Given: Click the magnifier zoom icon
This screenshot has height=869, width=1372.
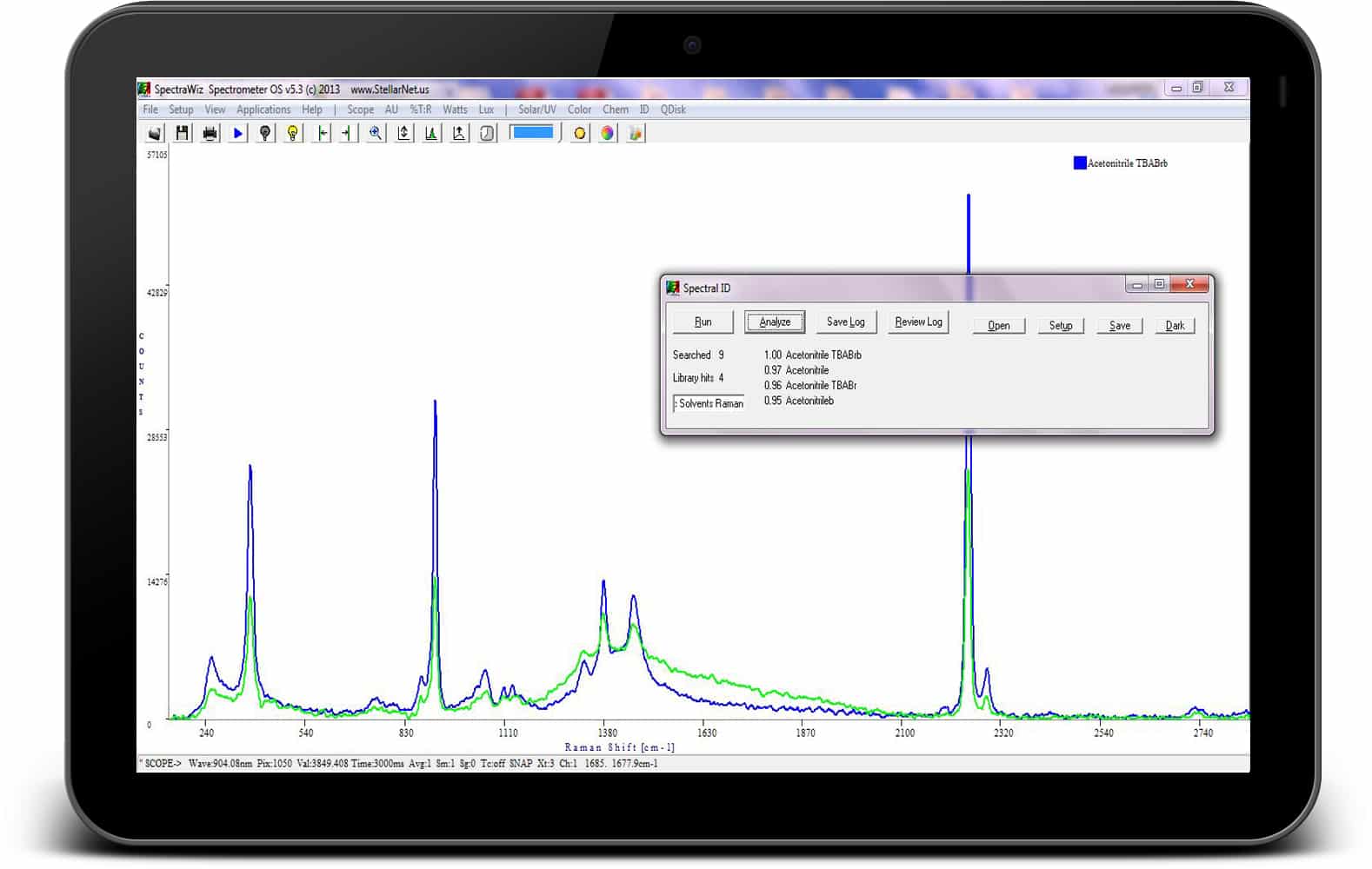Looking at the screenshot, I should [x=376, y=133].
